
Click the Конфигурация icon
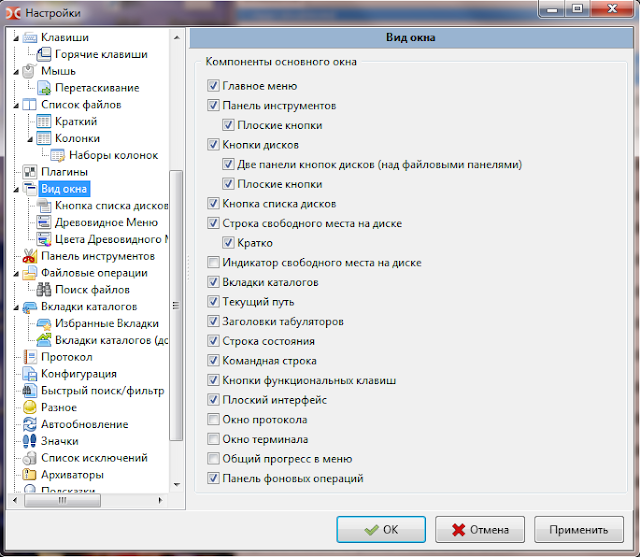tap(29, 373)
